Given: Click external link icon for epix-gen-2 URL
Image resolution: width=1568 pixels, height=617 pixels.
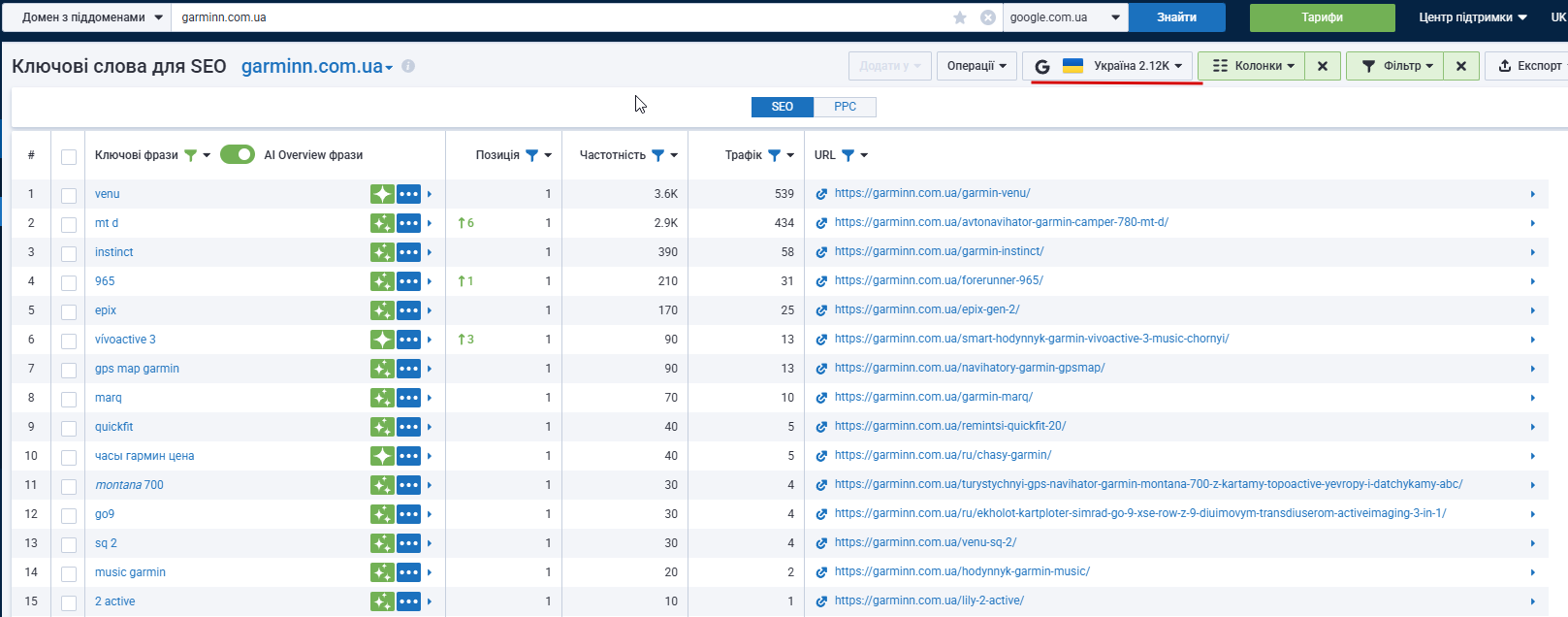Looking at the screenshot, I should coord(821,310).
